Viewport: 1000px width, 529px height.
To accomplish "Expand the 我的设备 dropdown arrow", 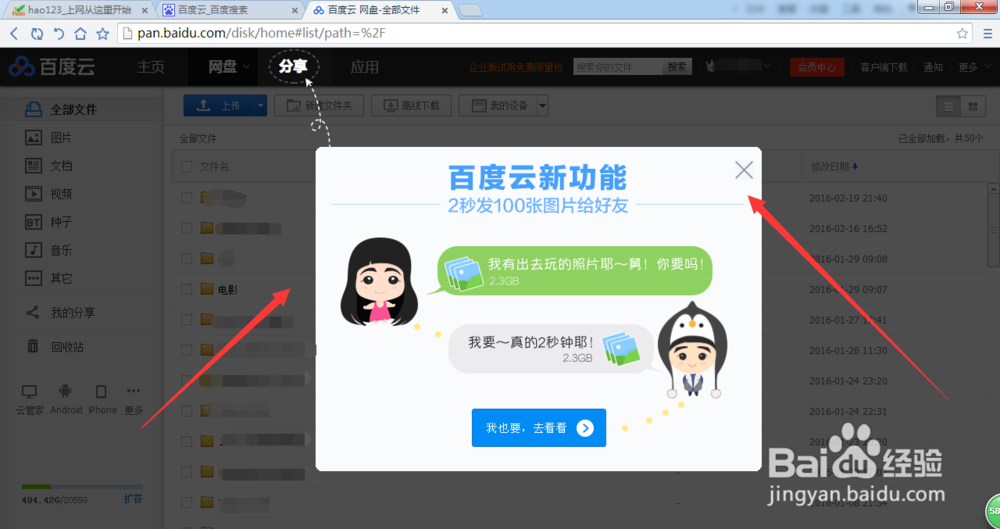I will click(x=543, y=105).
